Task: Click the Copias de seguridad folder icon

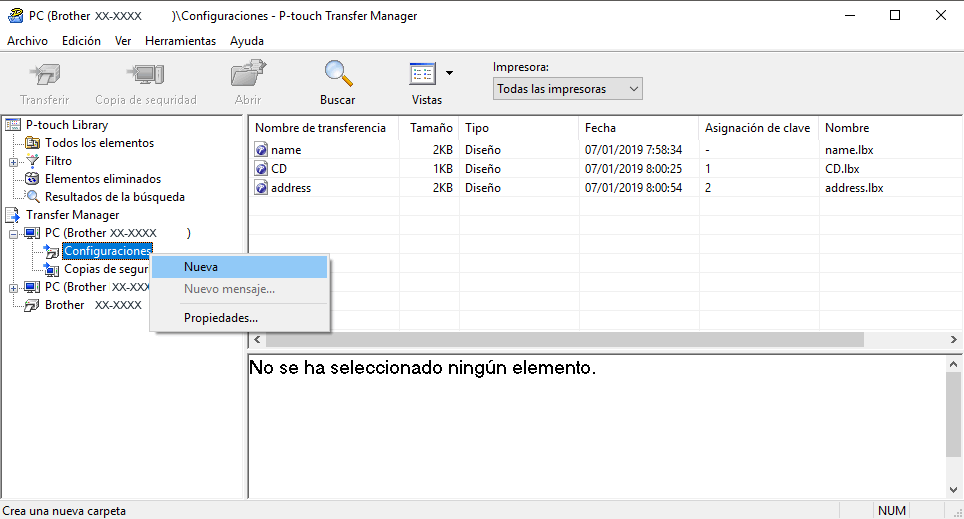Action: [x=51, y=269]
